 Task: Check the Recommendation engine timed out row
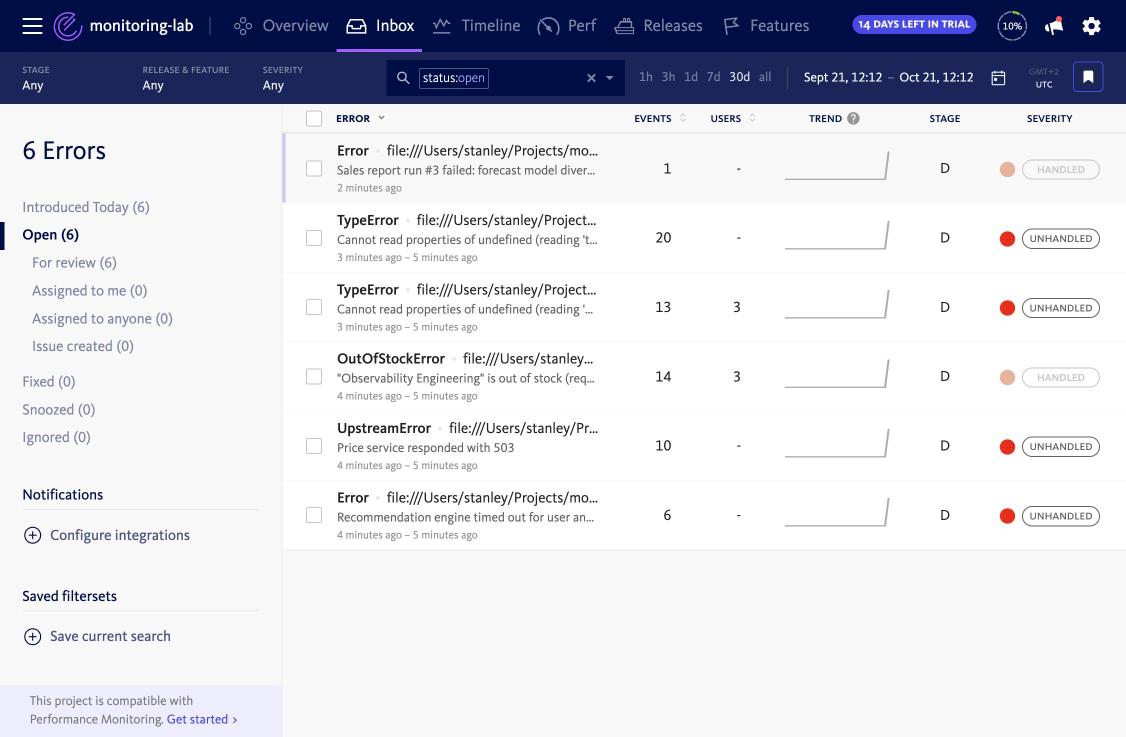[314, 515]
